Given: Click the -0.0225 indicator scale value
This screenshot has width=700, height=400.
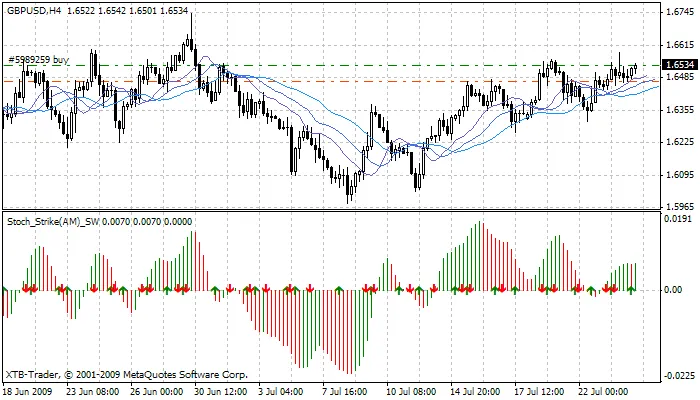Looking at the screenshot, I should point(679,376).
